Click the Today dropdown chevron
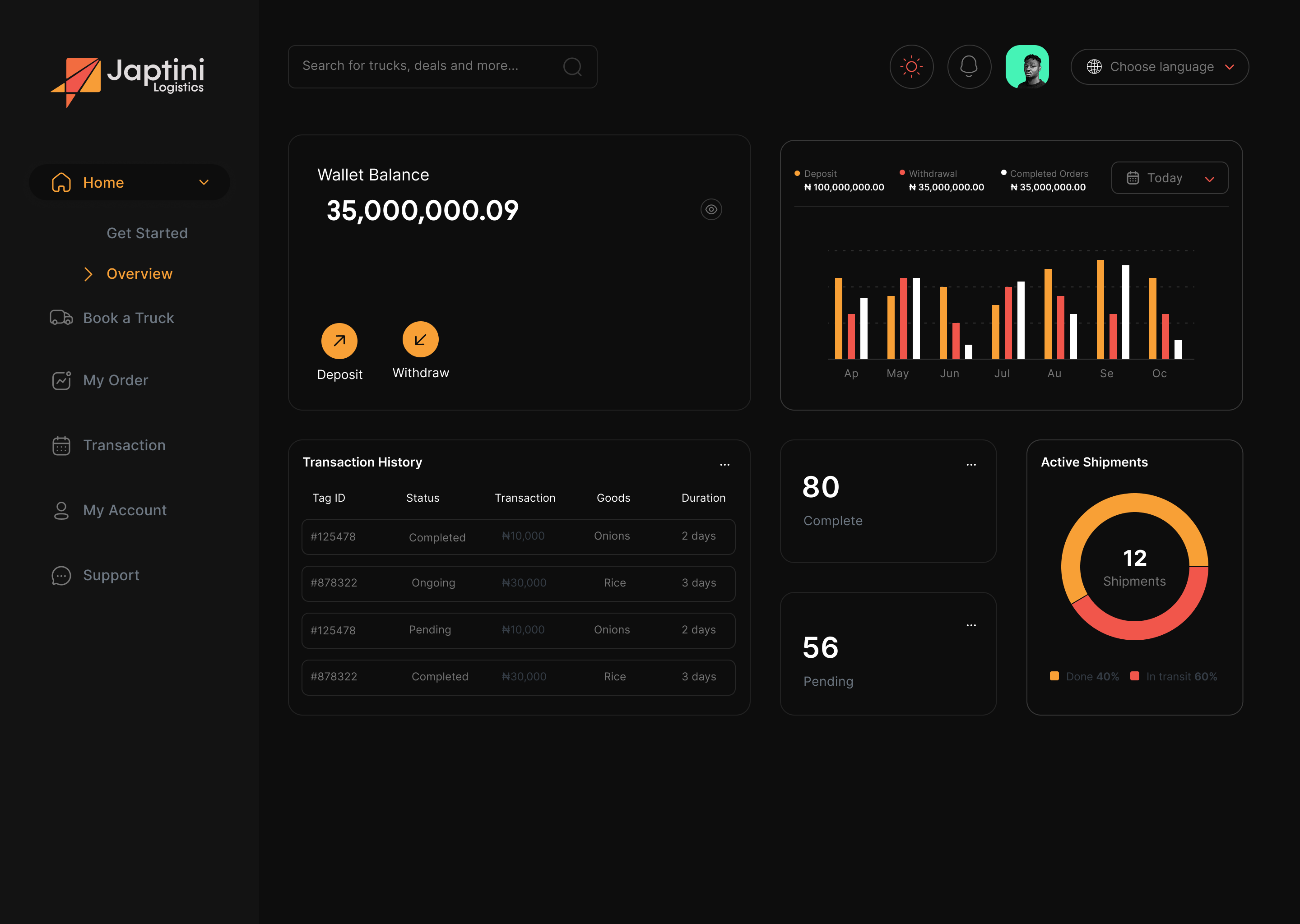 pyautogui.click(x=1210, y=179)
